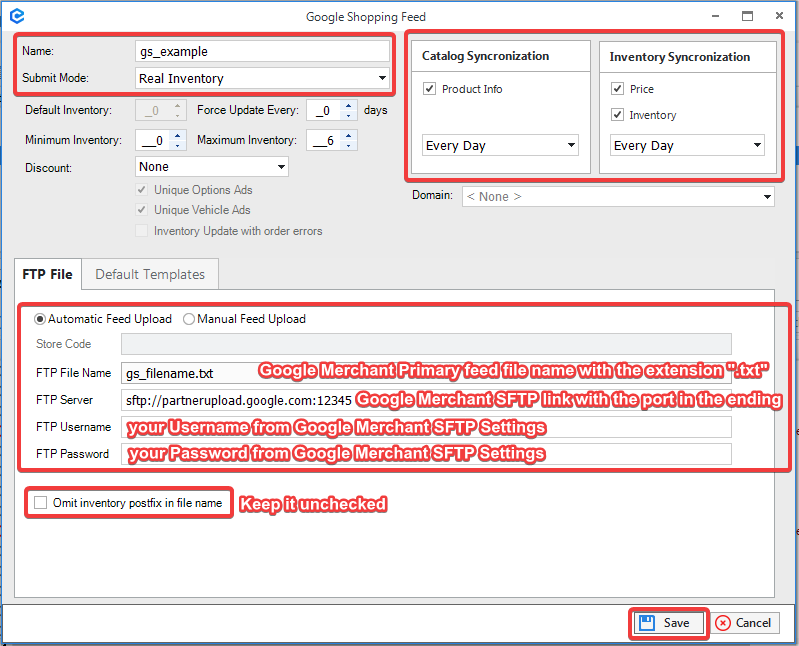Click the app logo icon in title bar
This screenshot has width=799, height=646.
[x=17, y=16]
